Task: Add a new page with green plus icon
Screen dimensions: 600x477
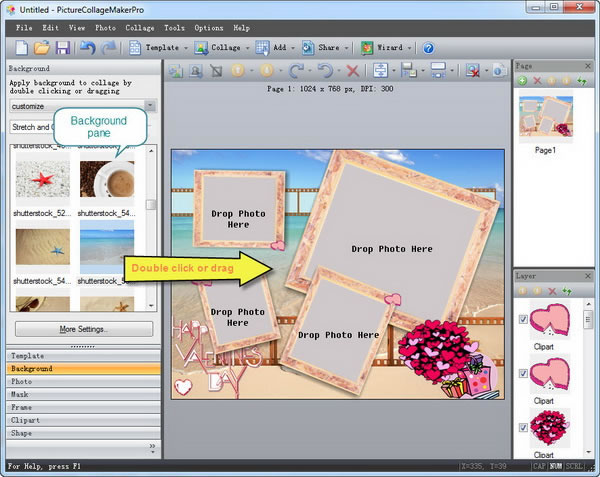Action: (x=523, y=80)
